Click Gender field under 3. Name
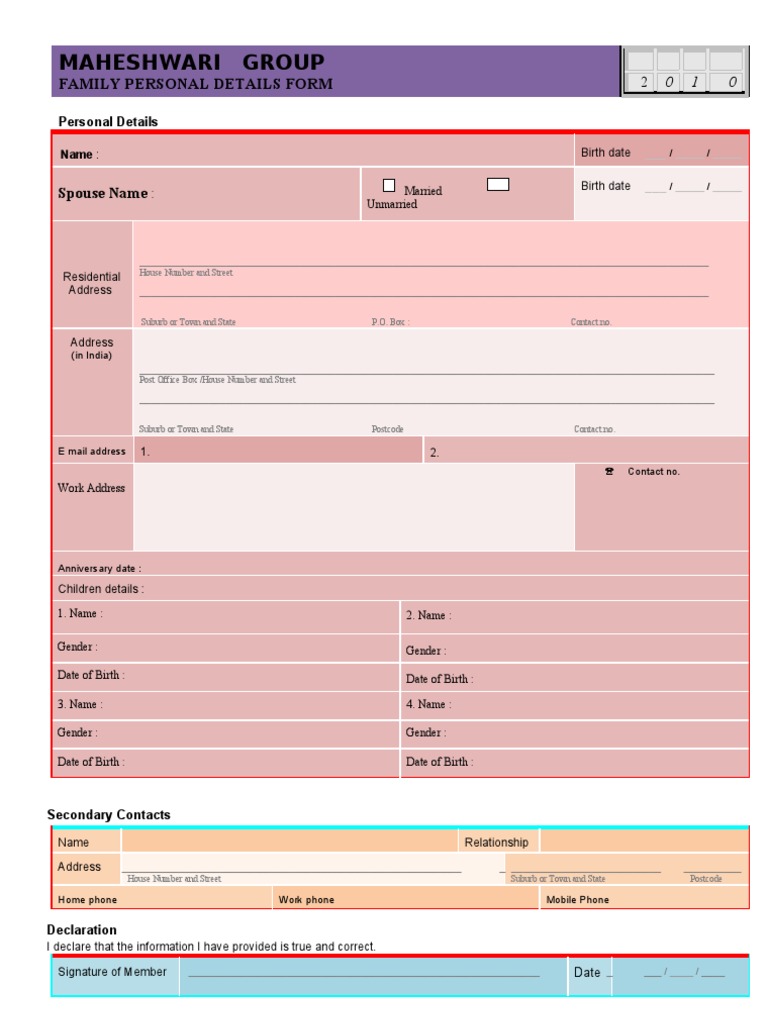This screenshot has height=1024, width=768. [226, 734]
